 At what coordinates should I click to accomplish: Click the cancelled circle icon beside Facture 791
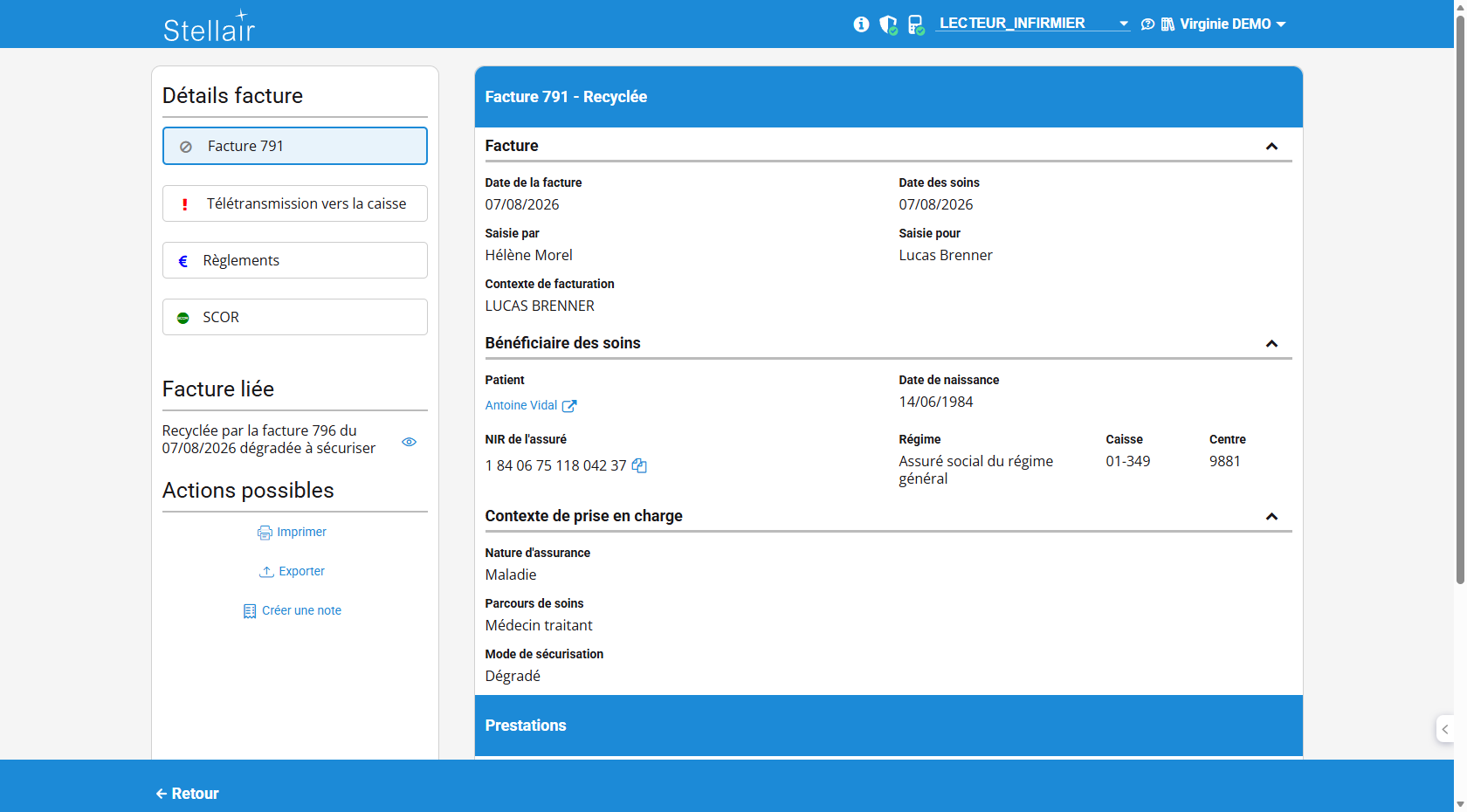point(186,147)
